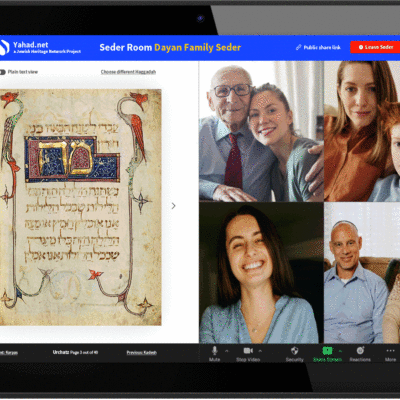Screen dimensions: 400x400
Task: Click the Urchatz page 3 indicator text
Action: point(75,352)
